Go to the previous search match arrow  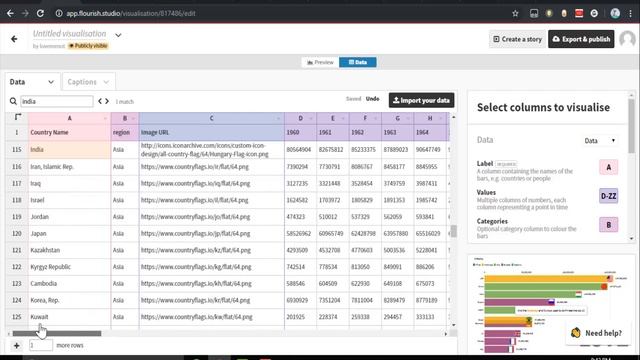coord(100,101)
